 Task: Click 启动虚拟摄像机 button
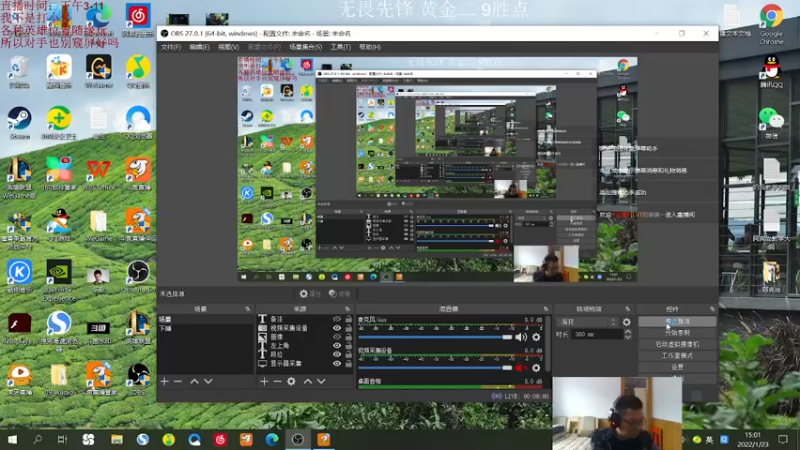tap(677, 344)
